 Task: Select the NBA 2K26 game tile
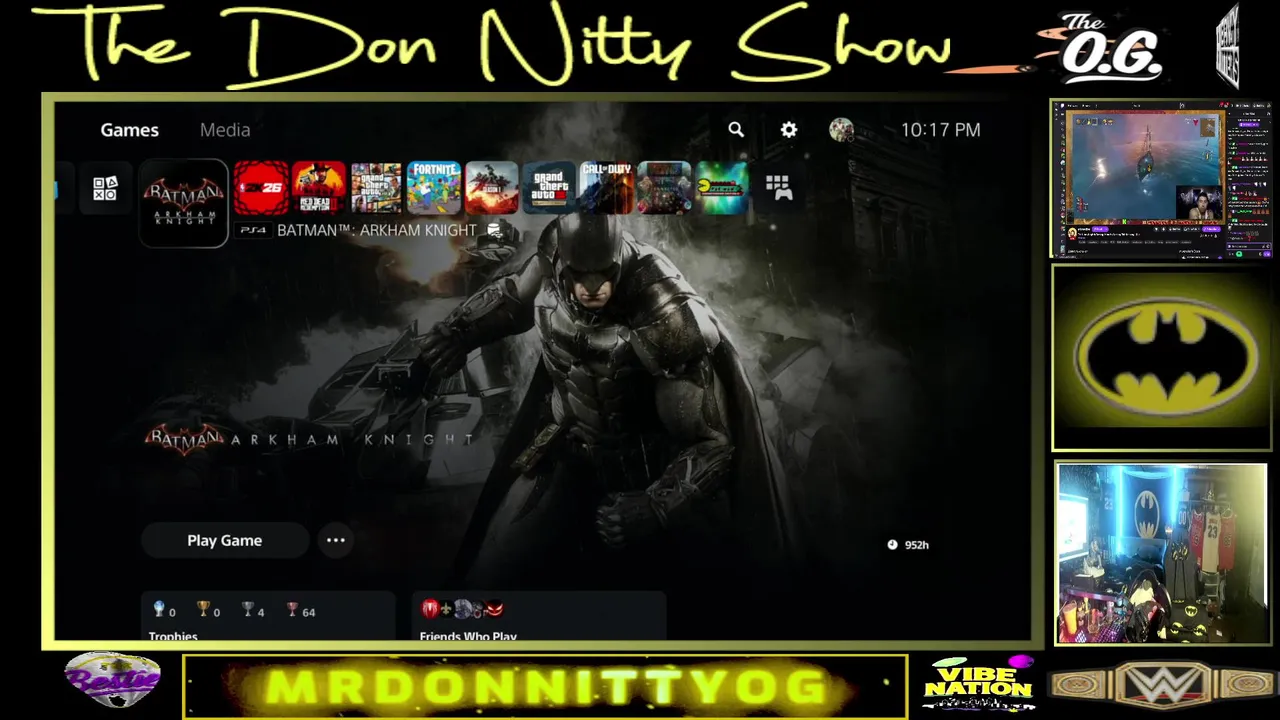coord(261,188)
